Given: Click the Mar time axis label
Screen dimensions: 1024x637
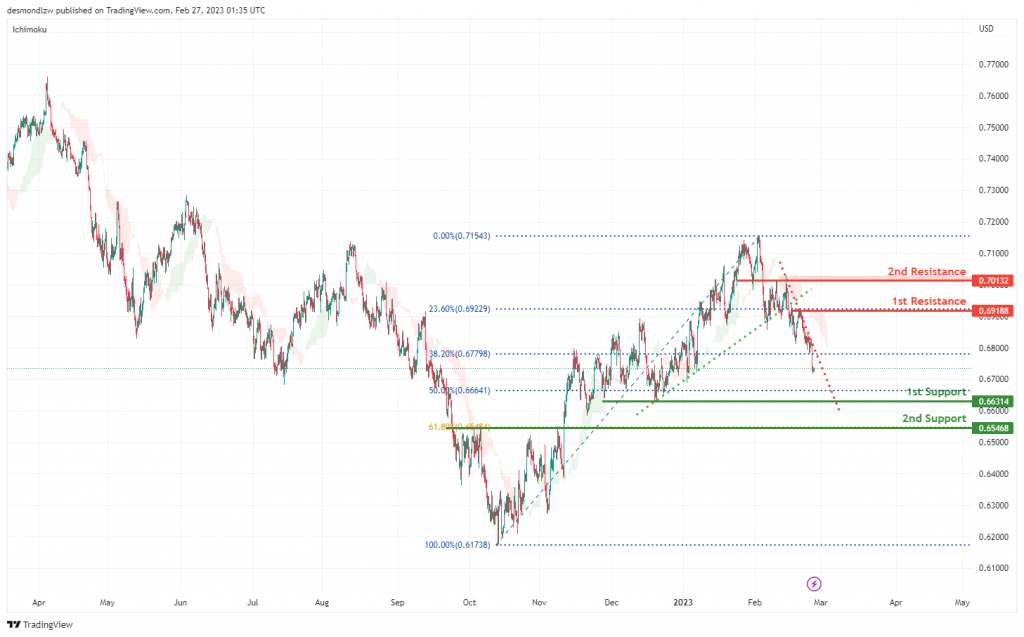Looking at the screenshot, I should click(x=821, y=602).
